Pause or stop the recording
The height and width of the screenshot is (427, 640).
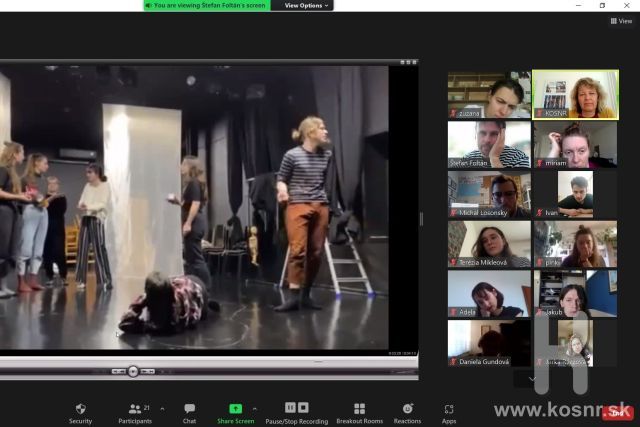point(296,409)
